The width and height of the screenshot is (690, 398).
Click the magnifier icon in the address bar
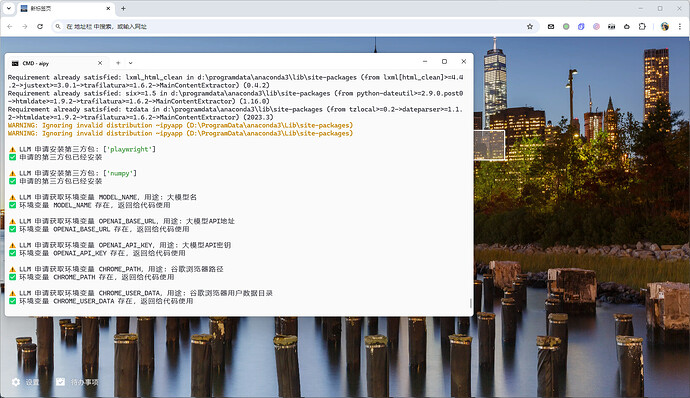click(x=58, y=26)
